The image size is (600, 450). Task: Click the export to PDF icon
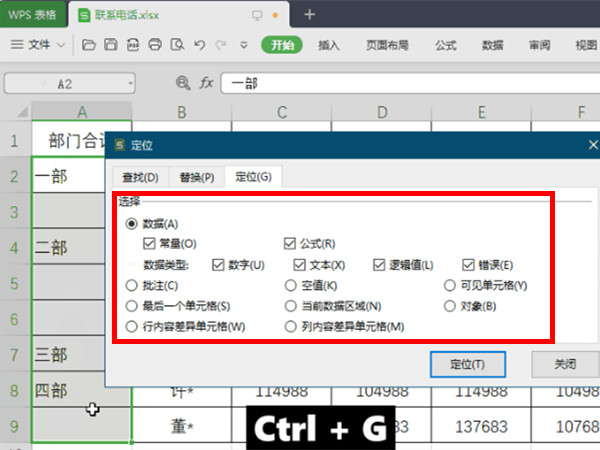coord(132,45)
